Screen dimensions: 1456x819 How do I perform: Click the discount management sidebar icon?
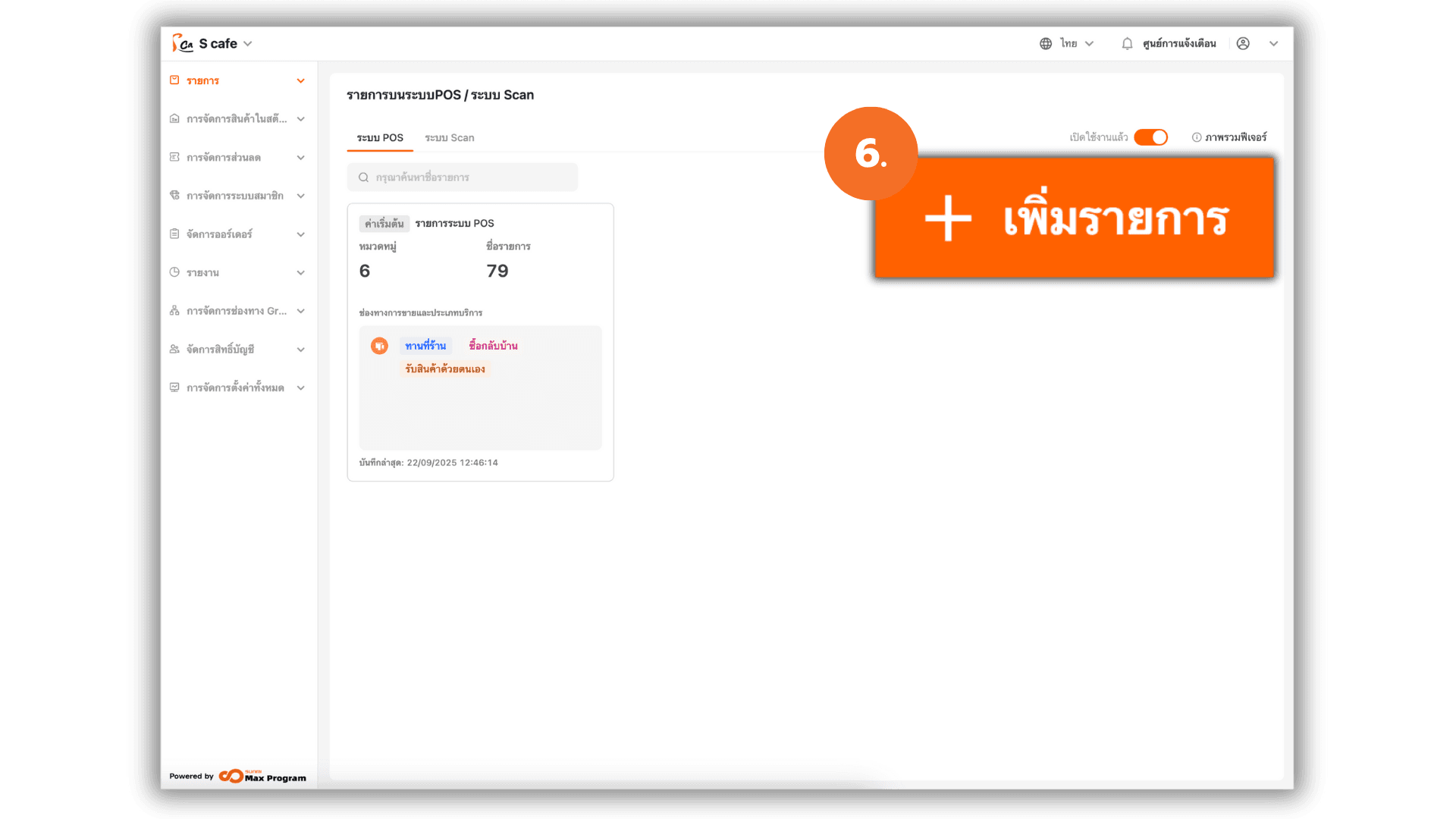(174, 157)
